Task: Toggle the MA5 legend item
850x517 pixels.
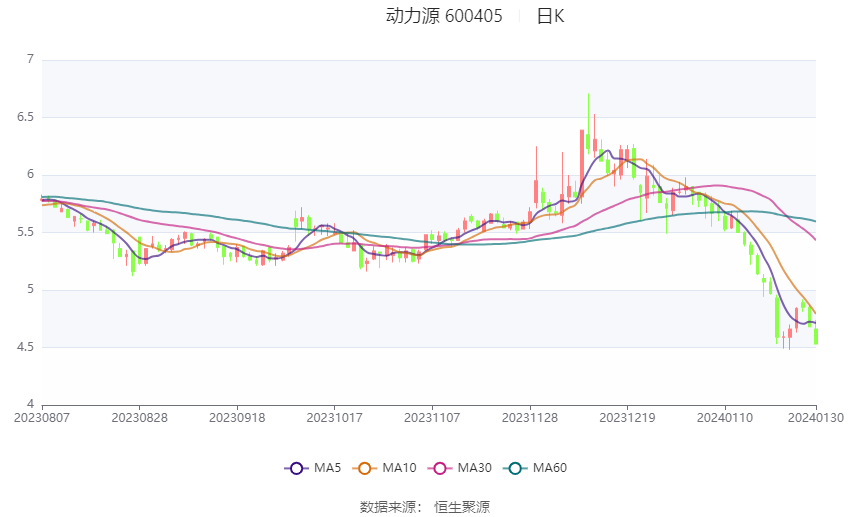Action: point(313,468)
